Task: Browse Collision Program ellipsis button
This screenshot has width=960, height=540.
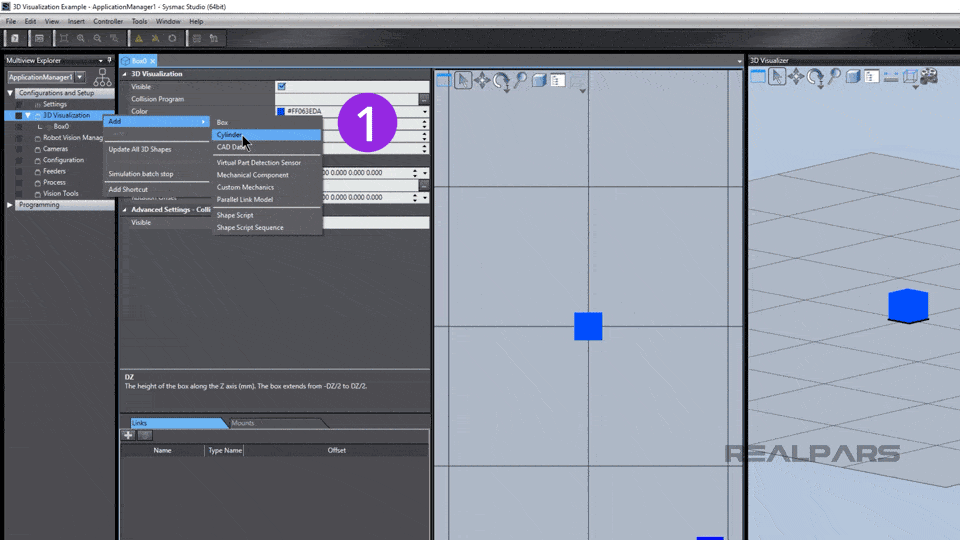Action: [x=424, y=99]
